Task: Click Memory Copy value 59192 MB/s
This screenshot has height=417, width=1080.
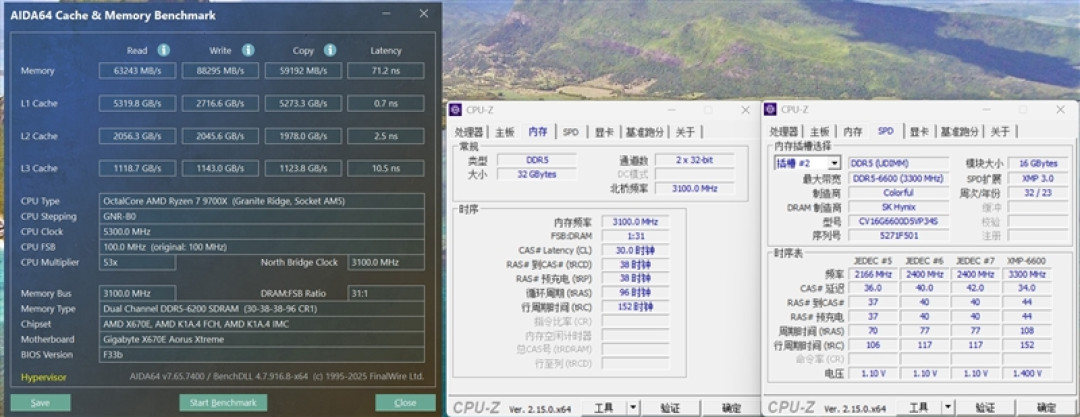Action: tap(303, 71)
